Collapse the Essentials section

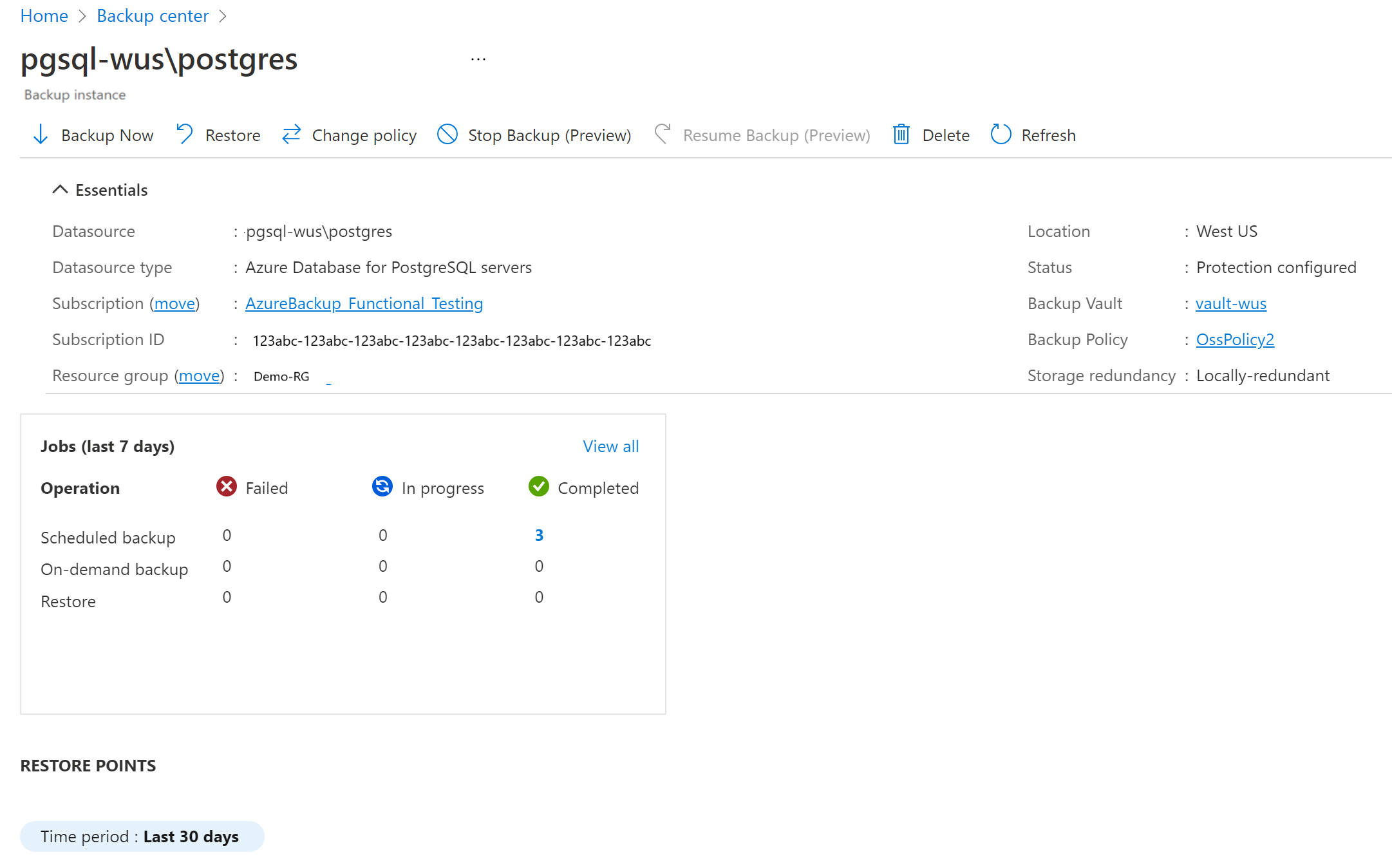tap(61, 190)
